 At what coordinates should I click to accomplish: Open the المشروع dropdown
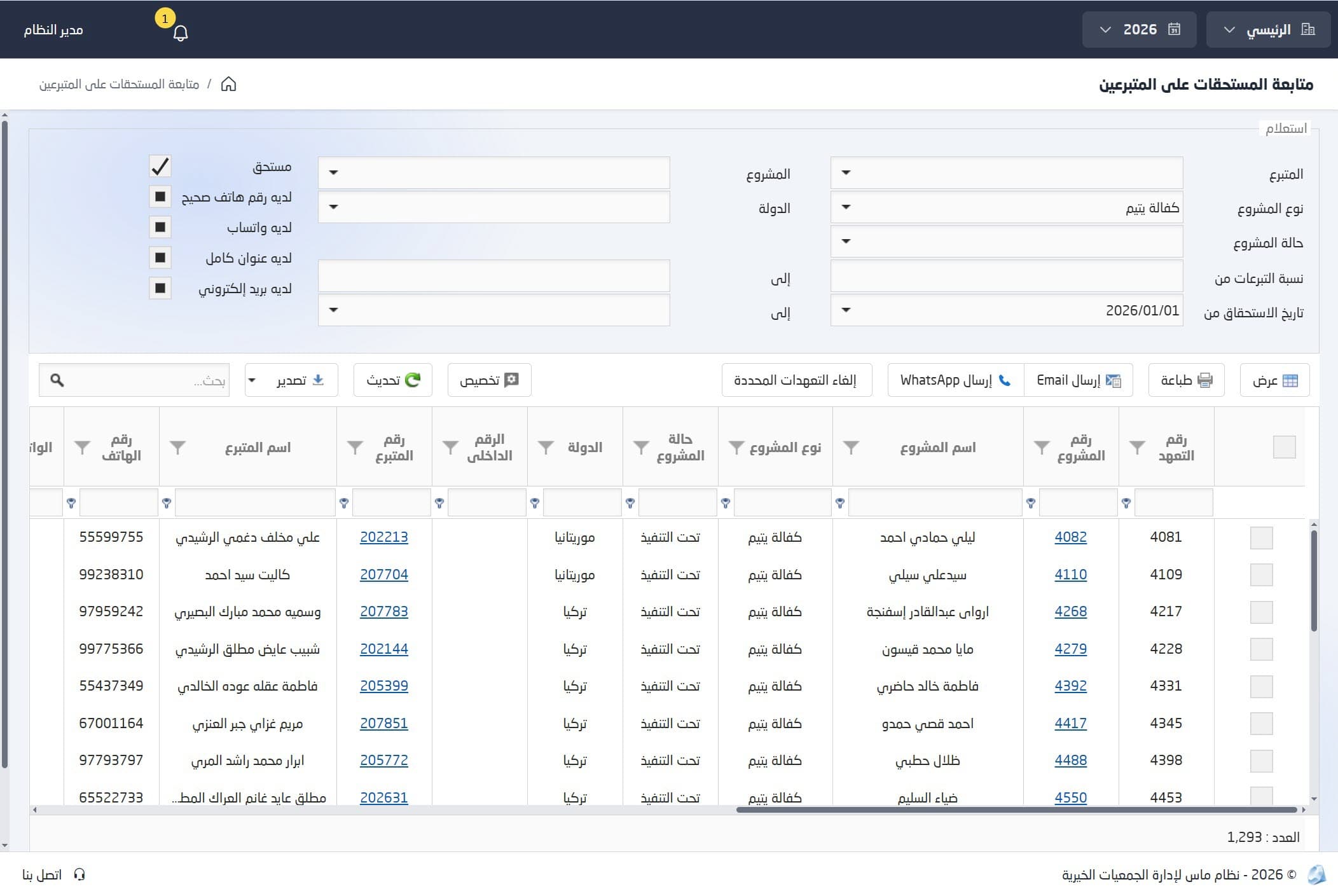click(x=494, y=173)
